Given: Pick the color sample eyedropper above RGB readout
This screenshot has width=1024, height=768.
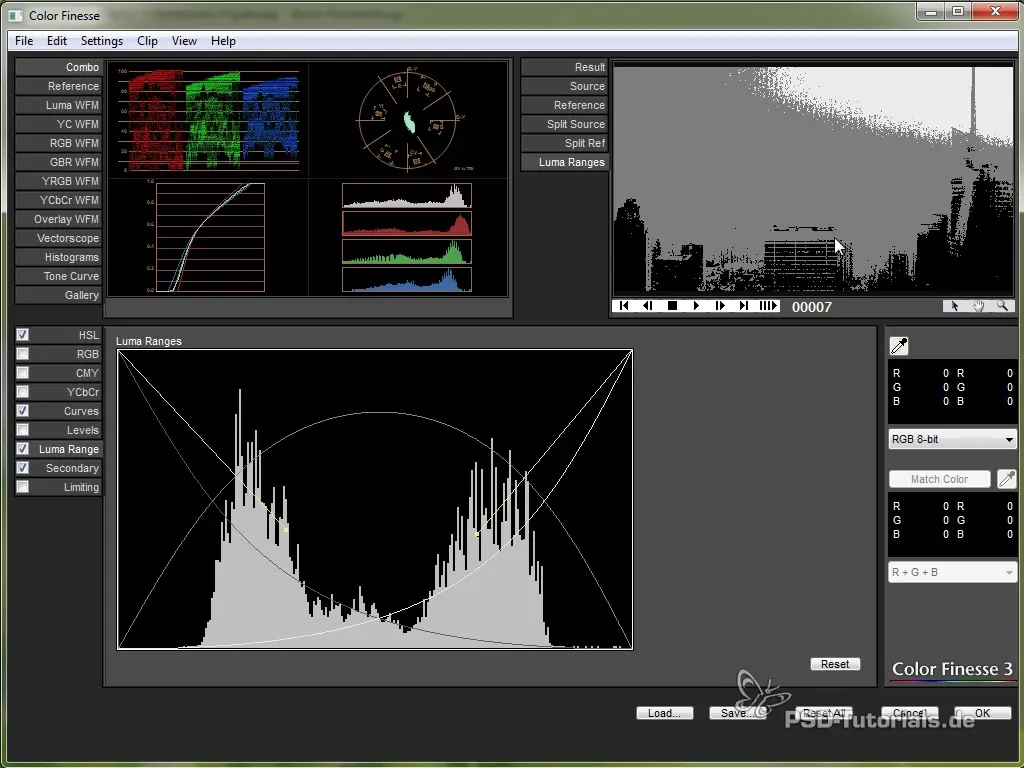Looking at the screenshot, I should (x=899, y=345).
